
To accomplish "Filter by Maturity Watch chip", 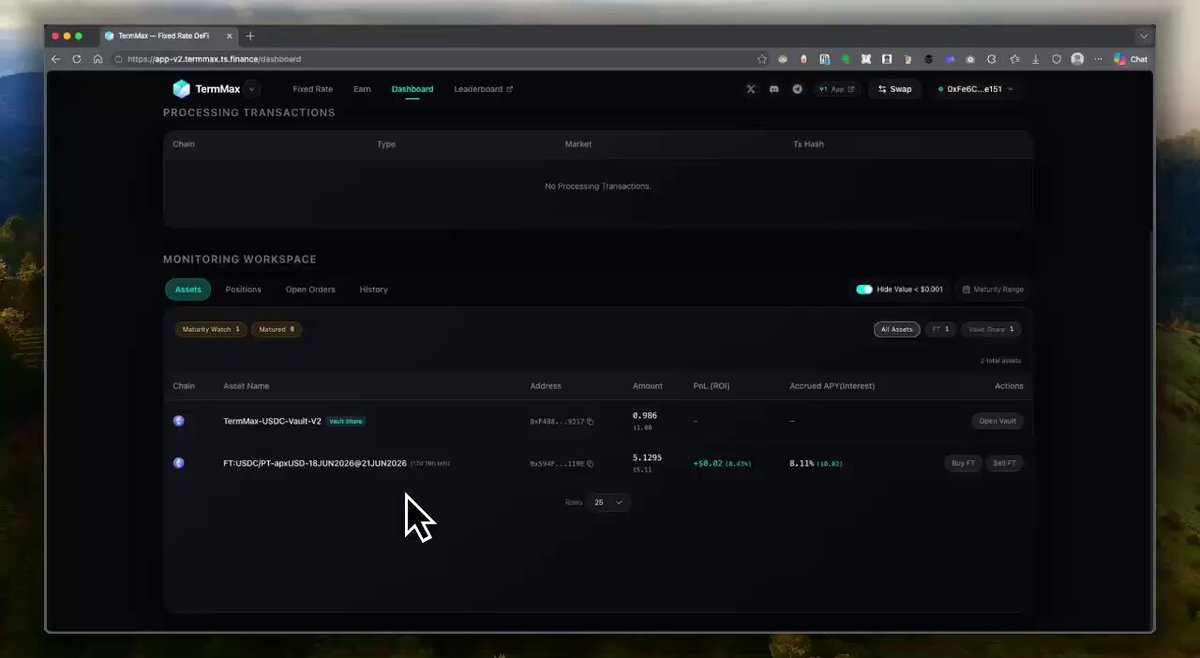I will 211,329.
